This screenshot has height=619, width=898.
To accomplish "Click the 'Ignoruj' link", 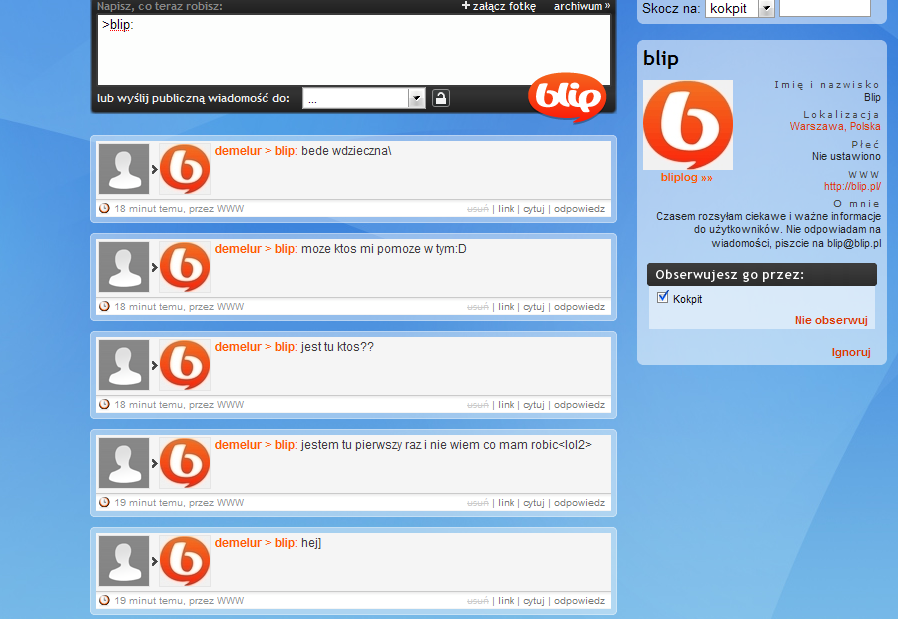I will pos(851,352).
